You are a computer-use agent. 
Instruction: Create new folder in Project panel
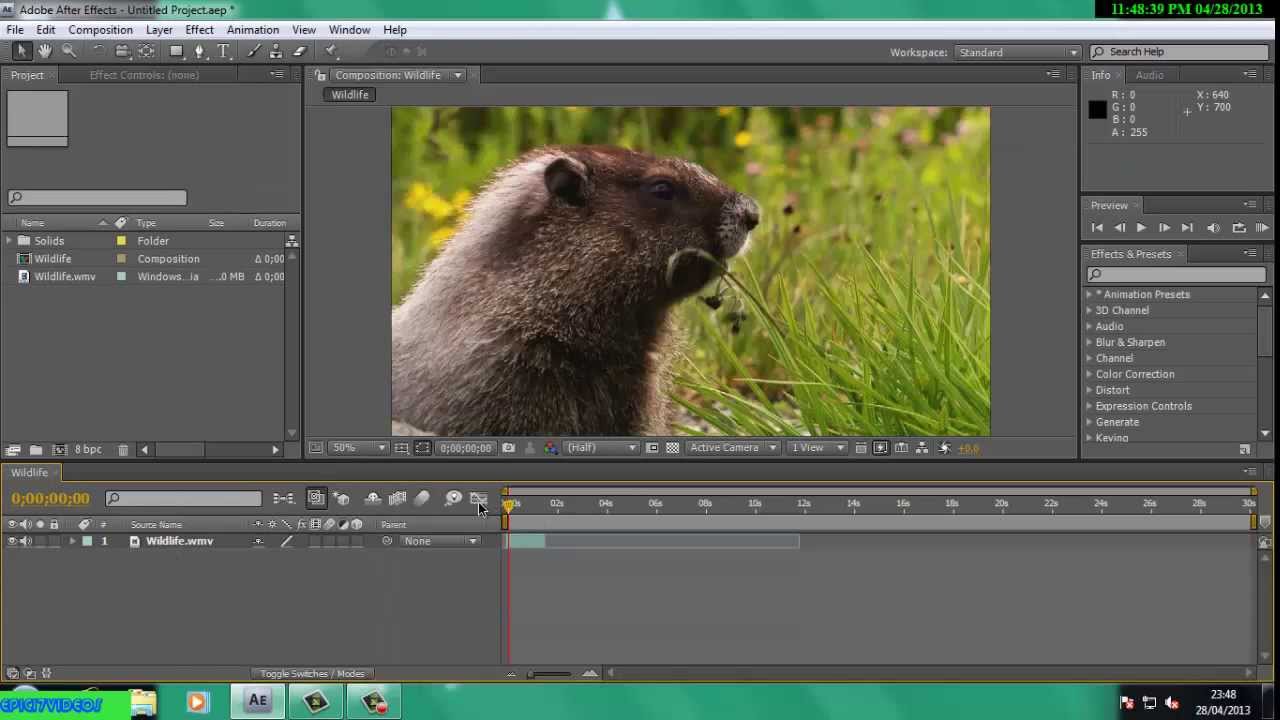tap(36, 450)
